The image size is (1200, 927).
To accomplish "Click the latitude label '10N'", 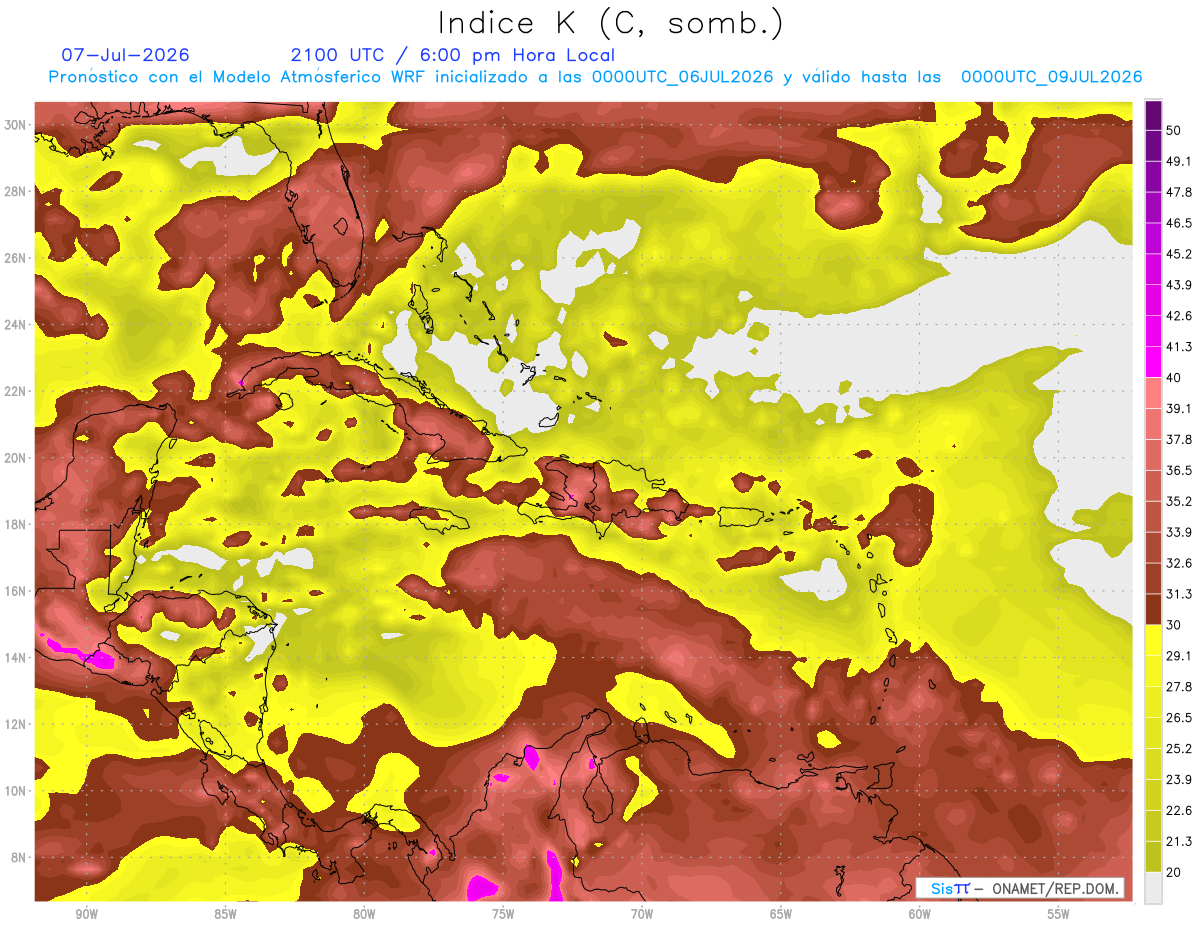I will point(17,790).
